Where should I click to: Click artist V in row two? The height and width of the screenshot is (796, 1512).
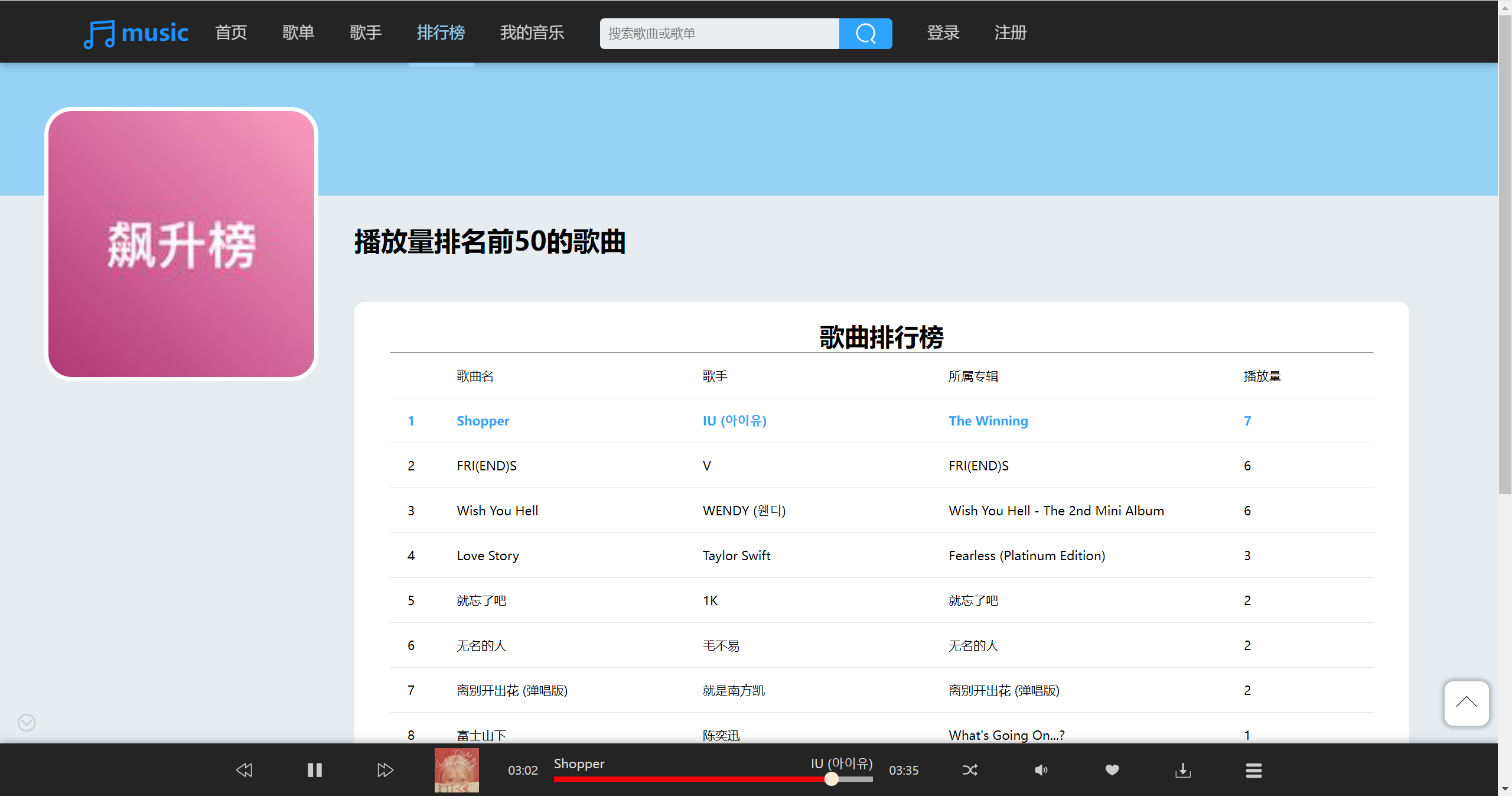click(707, 466)
